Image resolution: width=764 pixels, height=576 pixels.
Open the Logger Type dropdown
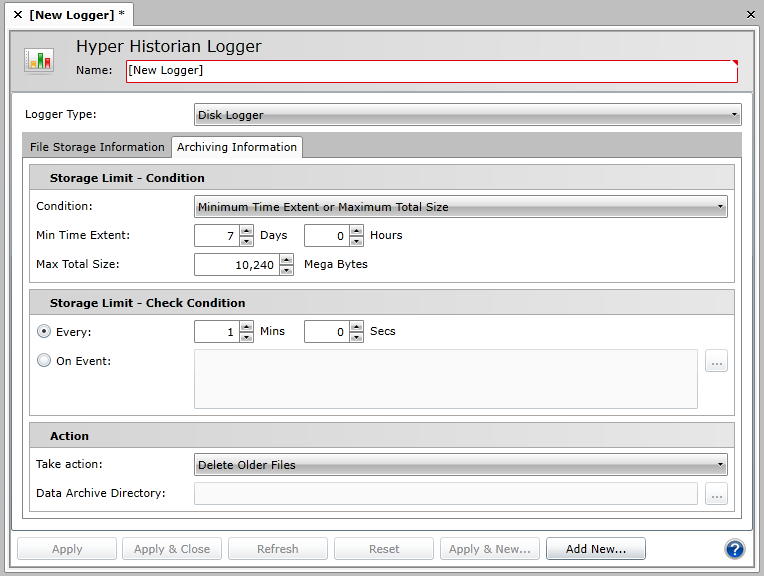[467, 115]
